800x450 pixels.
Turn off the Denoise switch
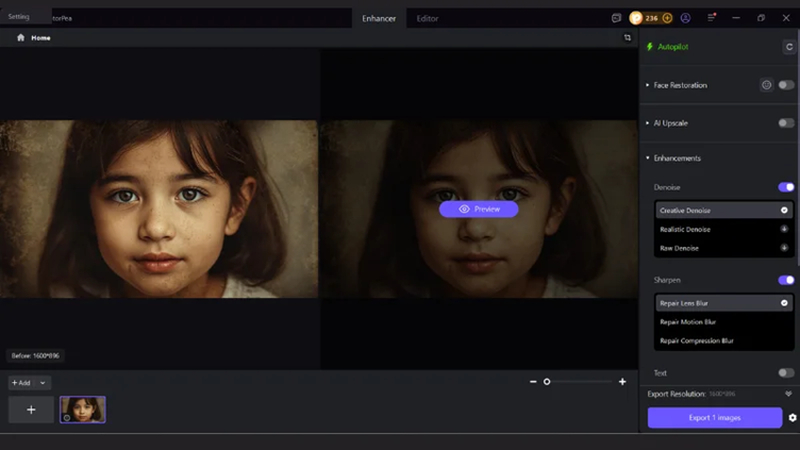(x=786, y=187)
